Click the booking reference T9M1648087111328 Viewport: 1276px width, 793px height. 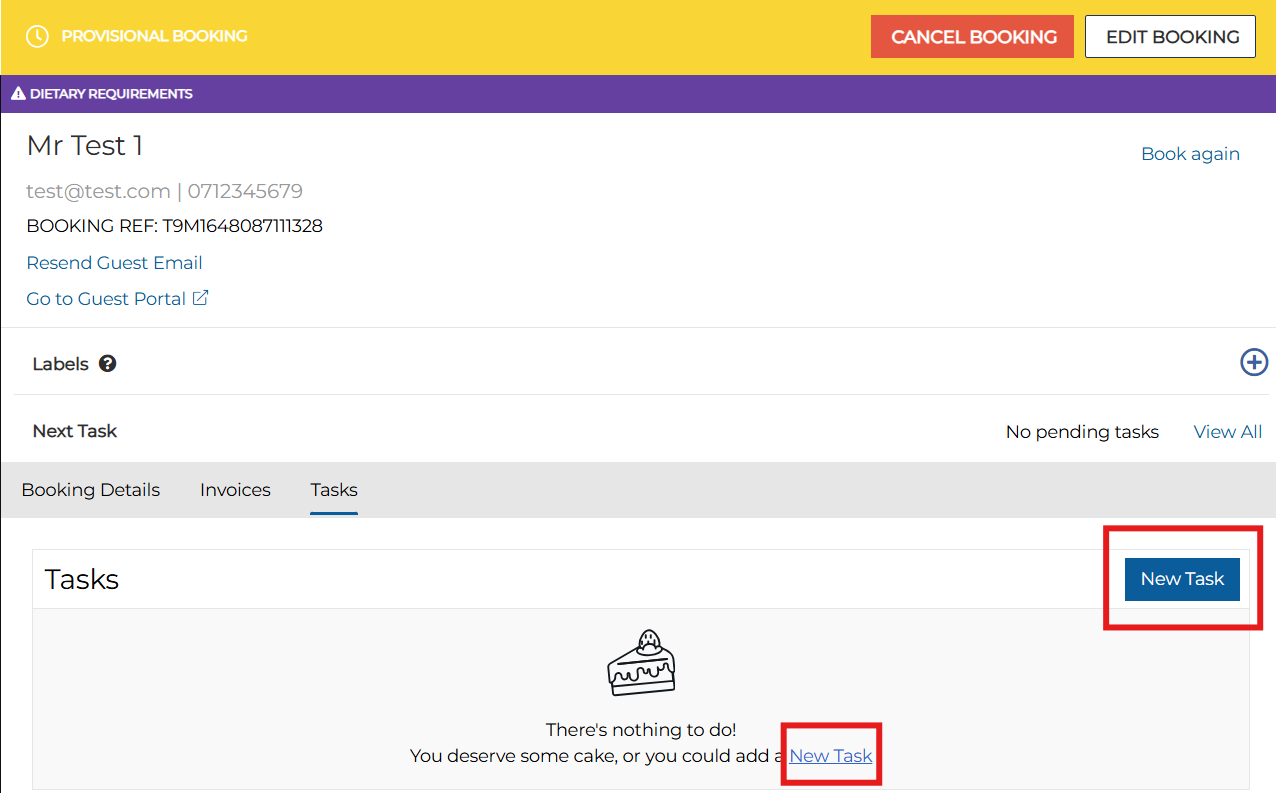pyautogui.click(x=242, y=226)
